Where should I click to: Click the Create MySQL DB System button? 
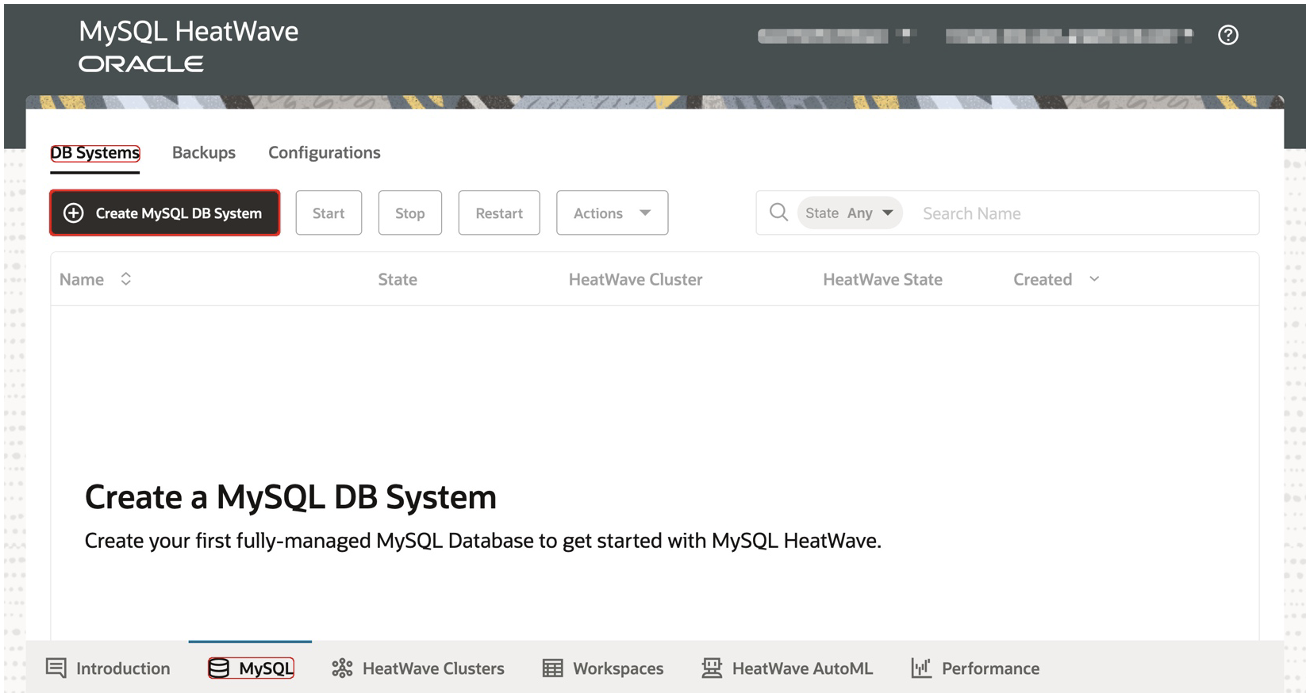pos(164,212)
